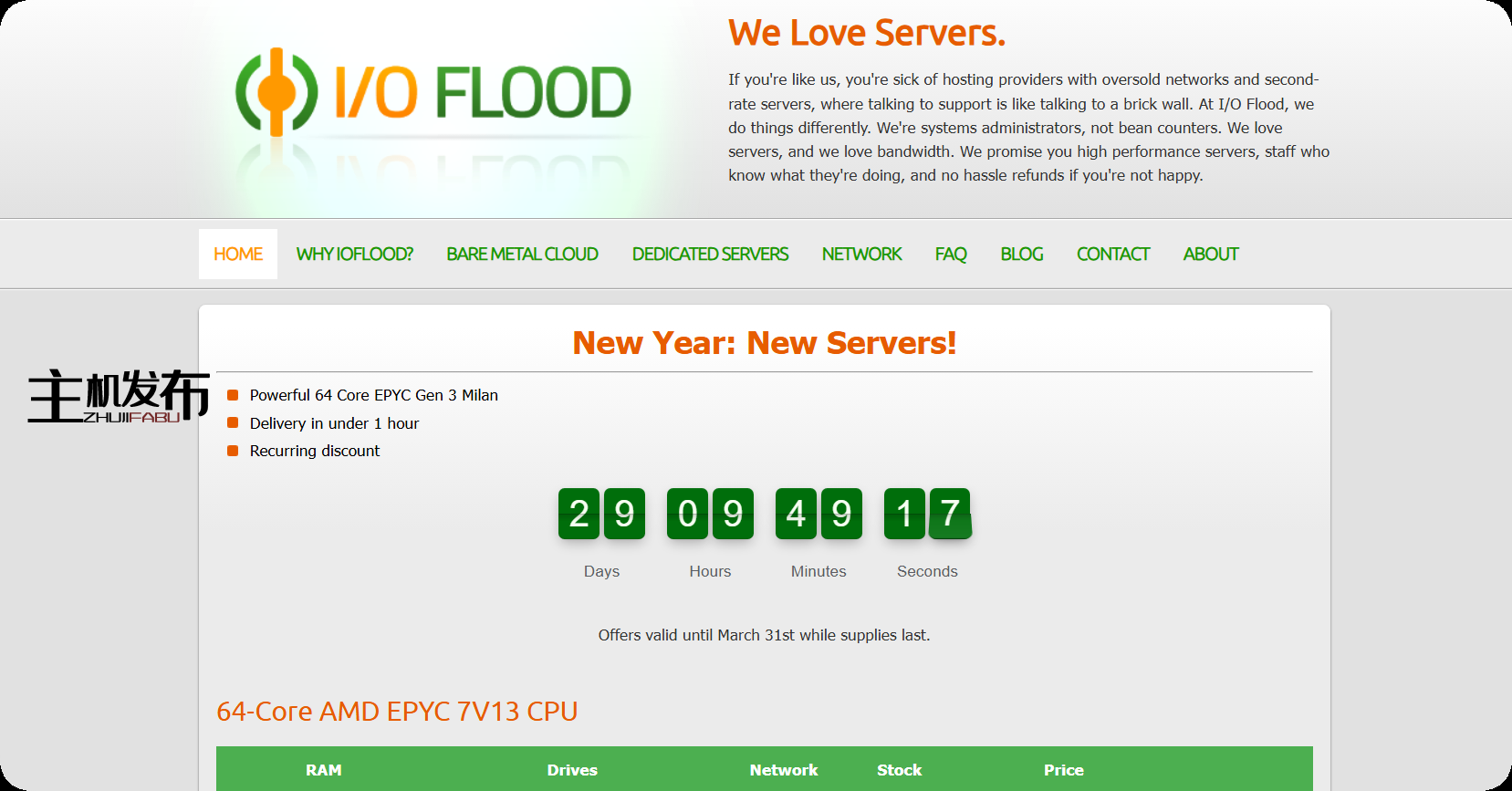Click the "New Year: New Servers!" heading
Viewport: 1512px width, 791px height.
[x=764, y=343]
